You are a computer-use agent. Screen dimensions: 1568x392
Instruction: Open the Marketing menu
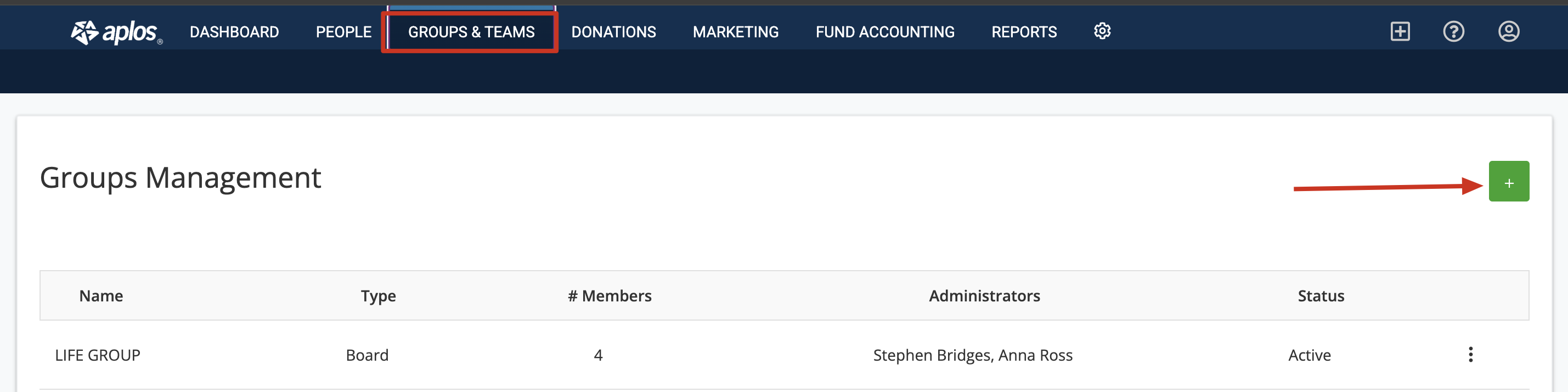pos(735,32)
